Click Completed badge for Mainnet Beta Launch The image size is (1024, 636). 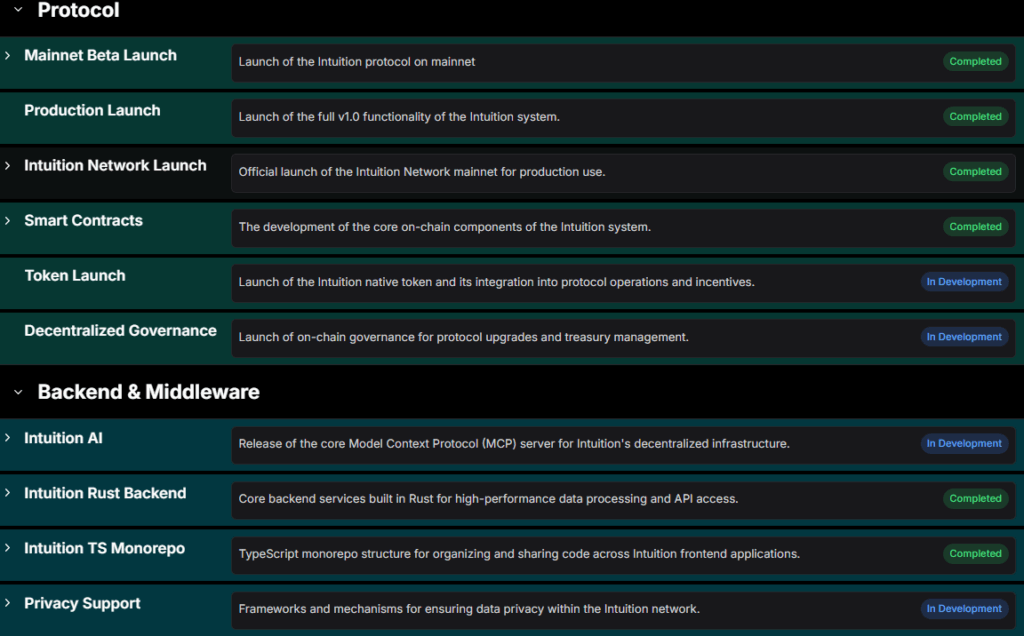point(975,62)
